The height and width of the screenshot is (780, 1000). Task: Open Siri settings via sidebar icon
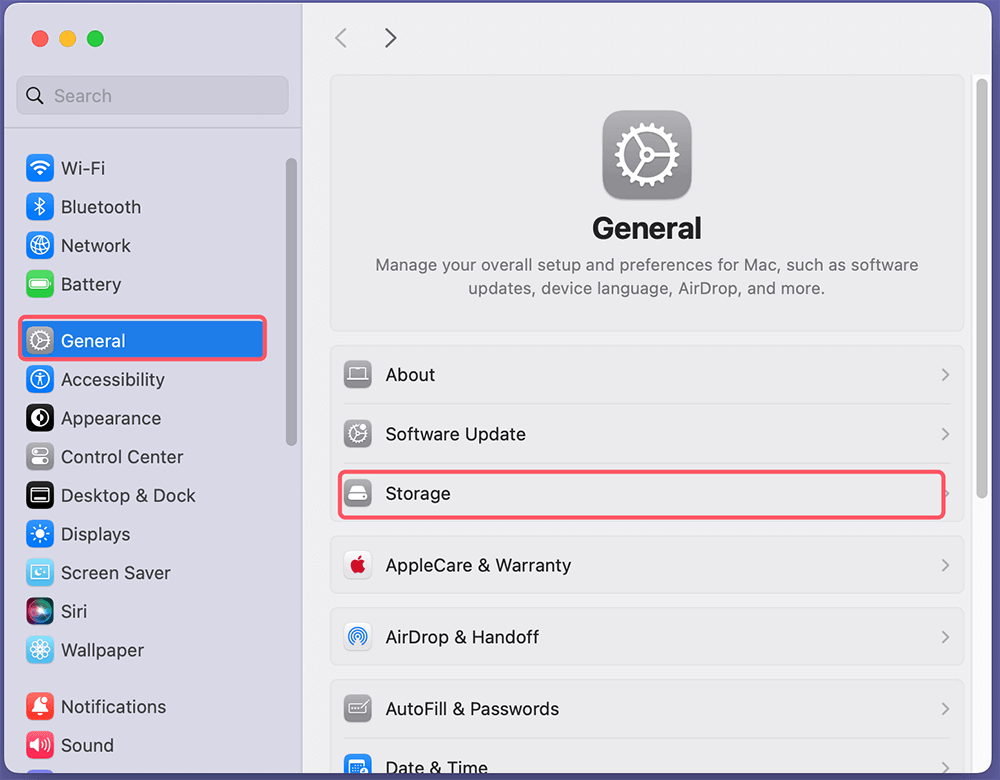39,611
